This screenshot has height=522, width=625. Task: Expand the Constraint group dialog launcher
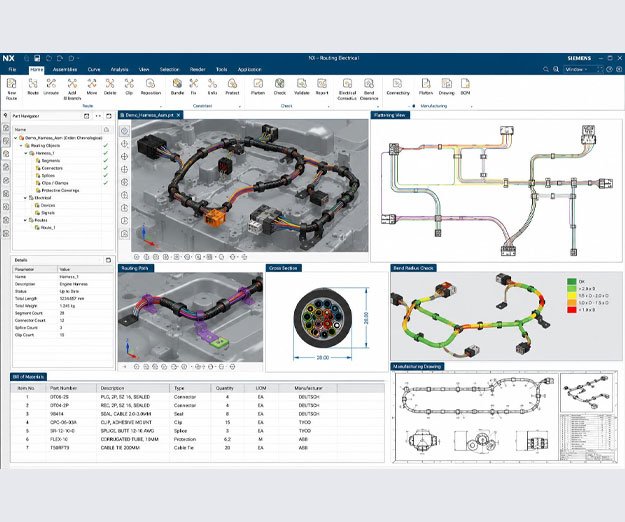tap(240, 106)
